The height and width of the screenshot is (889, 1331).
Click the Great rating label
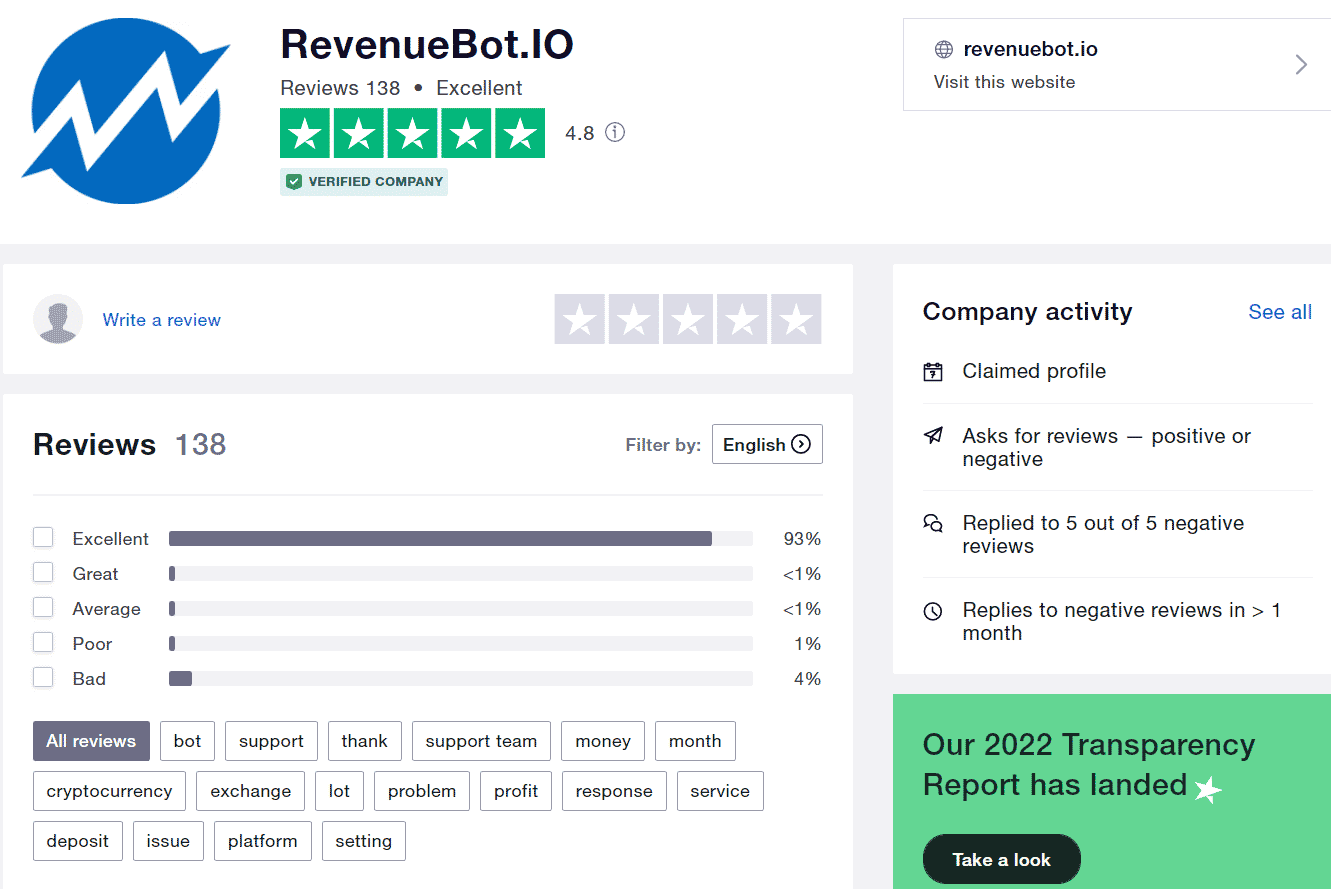pos(95,574)
